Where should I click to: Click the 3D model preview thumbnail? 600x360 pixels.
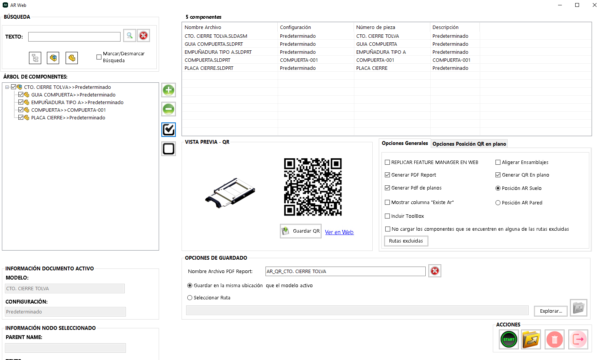230,192
